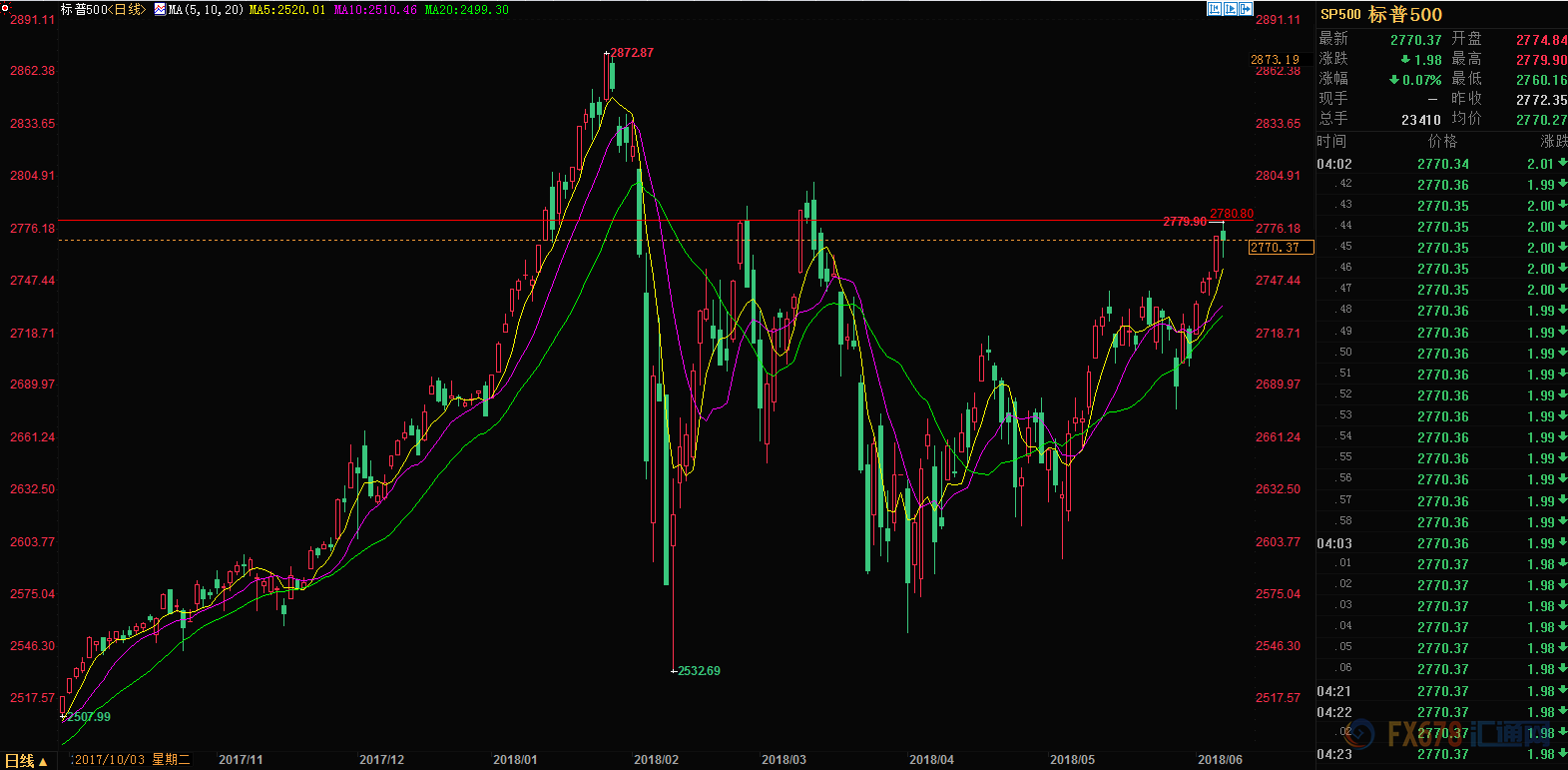Click the 价格 column header
This screenshot has height=770, width=1568.
[x=1442, y=142]
